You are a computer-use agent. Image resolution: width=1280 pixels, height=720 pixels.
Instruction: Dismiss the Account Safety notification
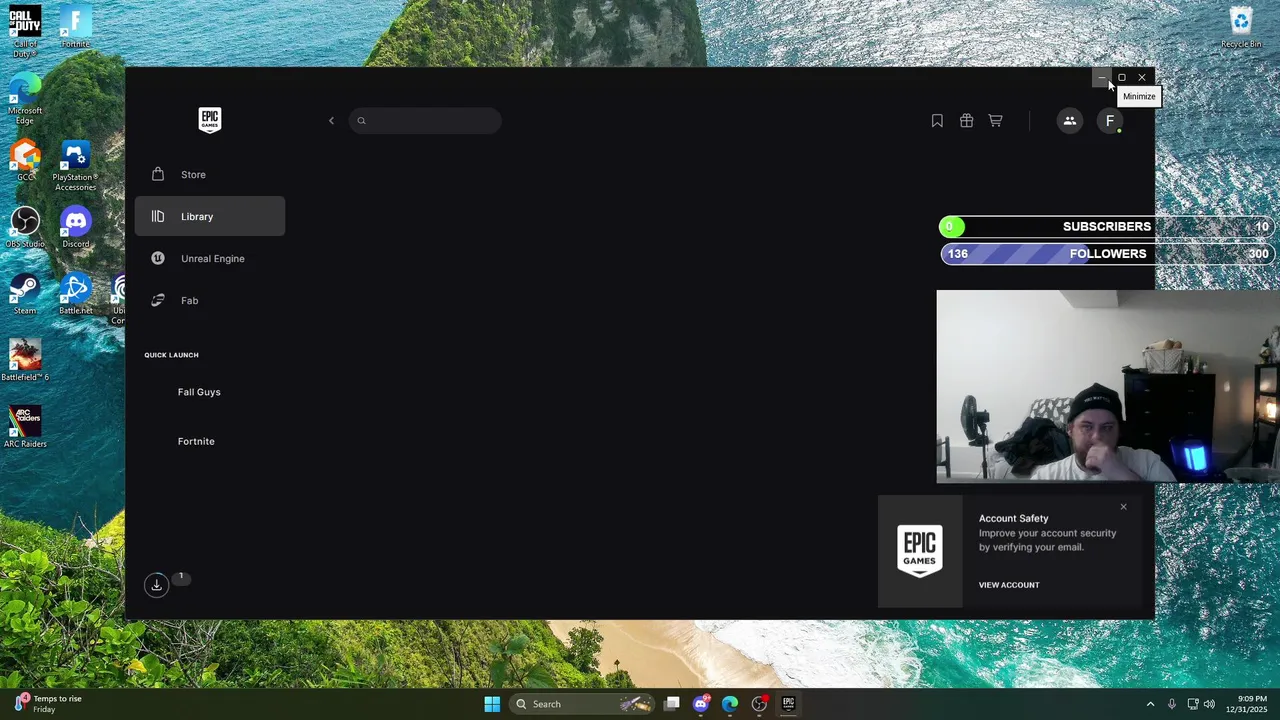point(1123,507)
